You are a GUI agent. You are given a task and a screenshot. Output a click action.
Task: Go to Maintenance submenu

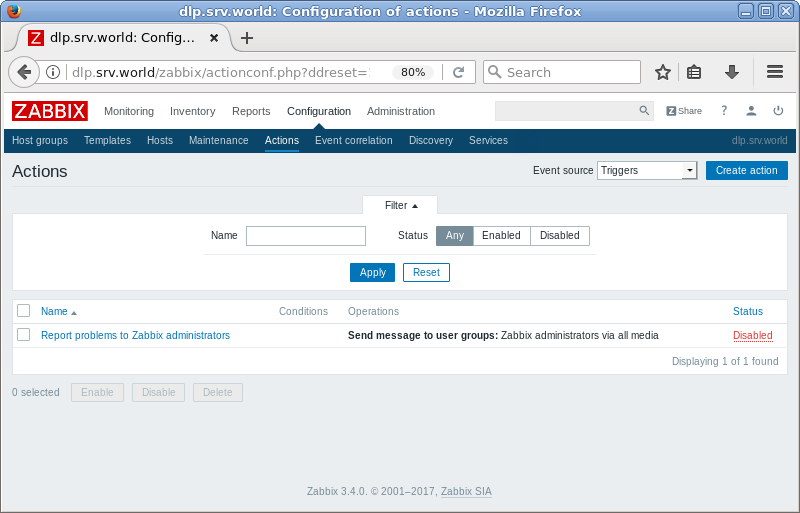(x=218, y=140)
